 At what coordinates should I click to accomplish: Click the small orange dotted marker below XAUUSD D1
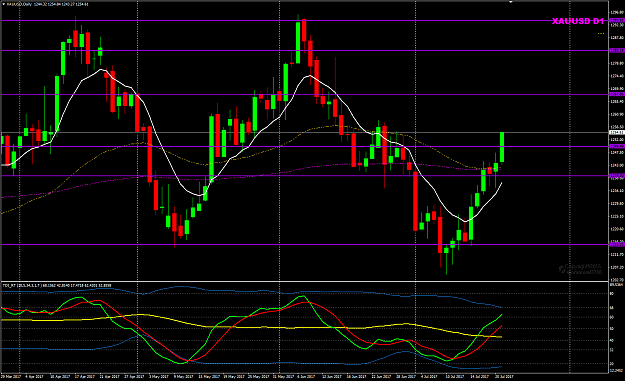click(x=601, y=34)
